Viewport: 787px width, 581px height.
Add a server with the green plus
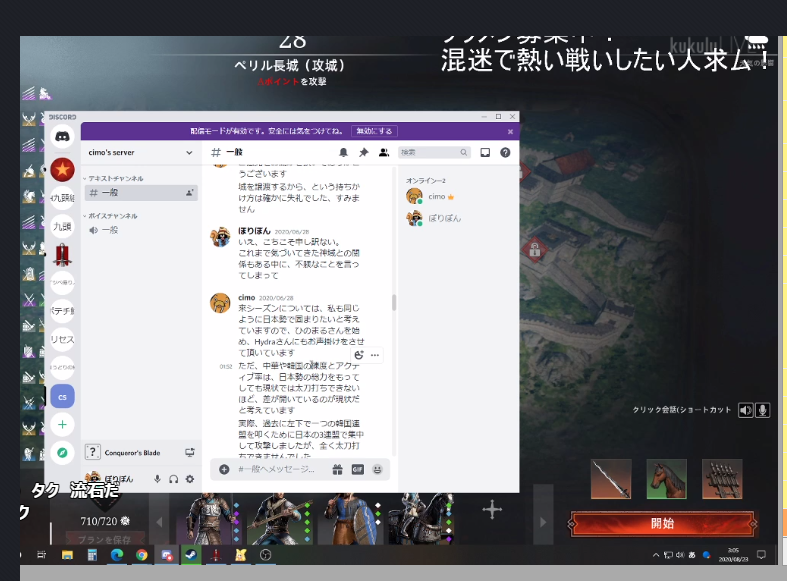[x=62, y=424]
